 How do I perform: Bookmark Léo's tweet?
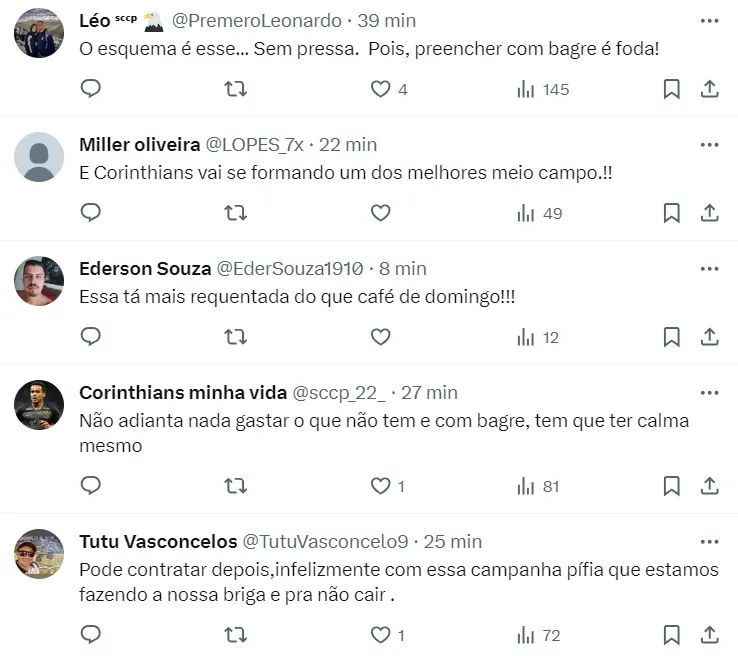coord(671,89)
